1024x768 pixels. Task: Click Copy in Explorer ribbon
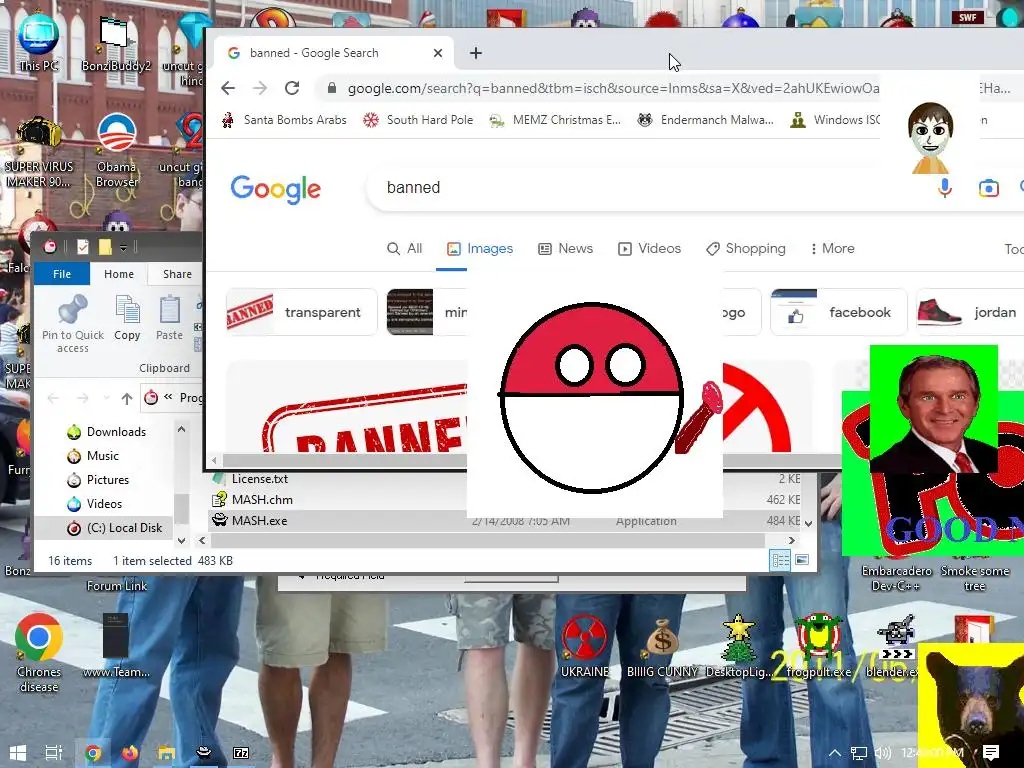click(x=127, y=318)
